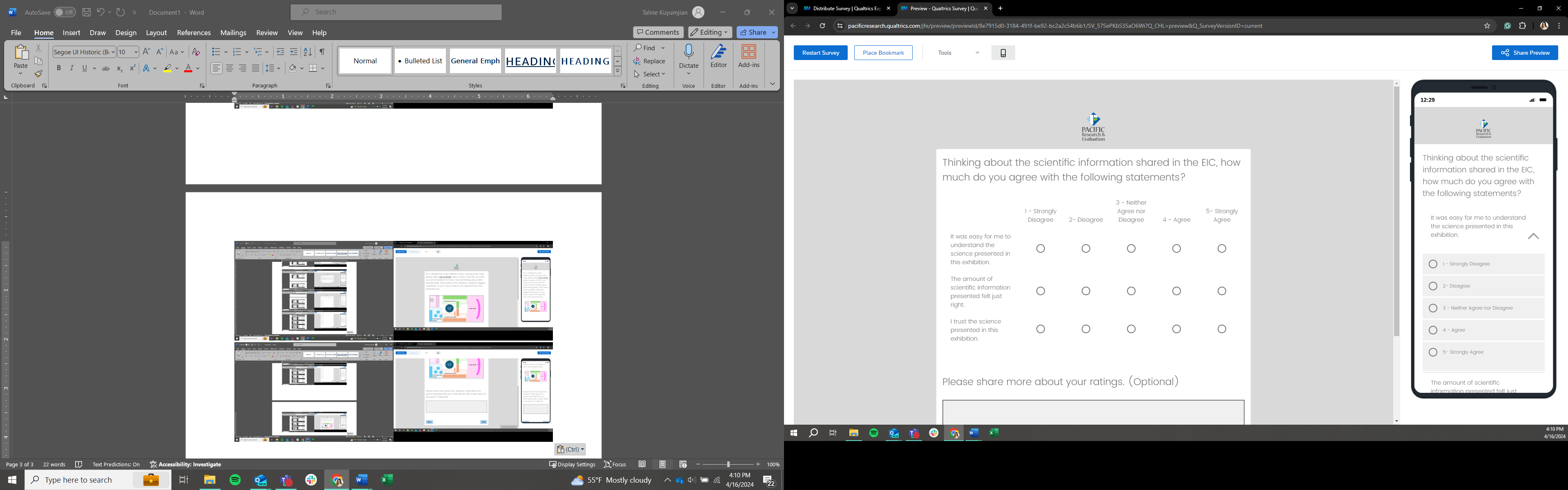Click the Format Painter icon

tap(38, 74)
